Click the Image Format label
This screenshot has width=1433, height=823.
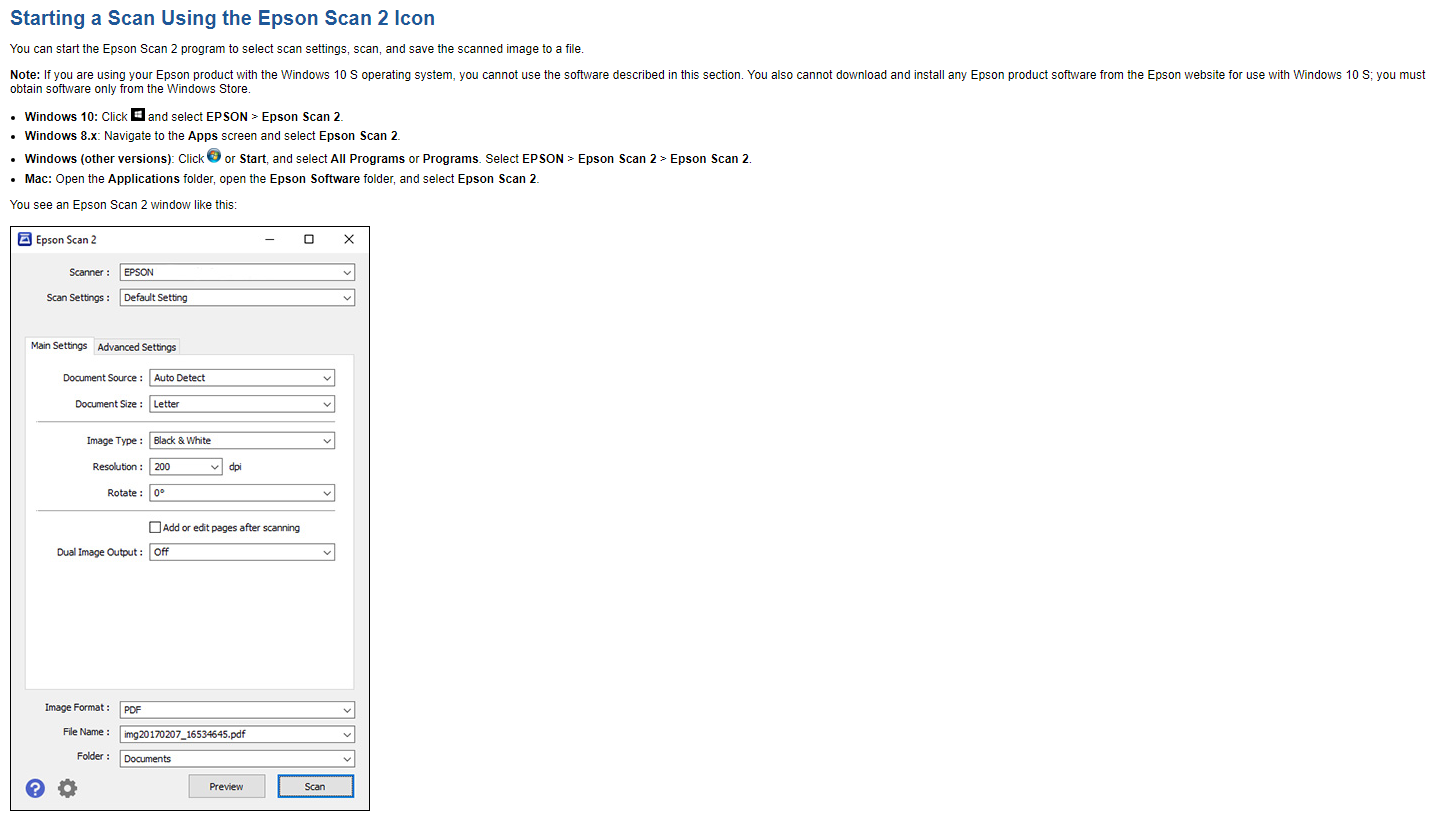[77, 708]
